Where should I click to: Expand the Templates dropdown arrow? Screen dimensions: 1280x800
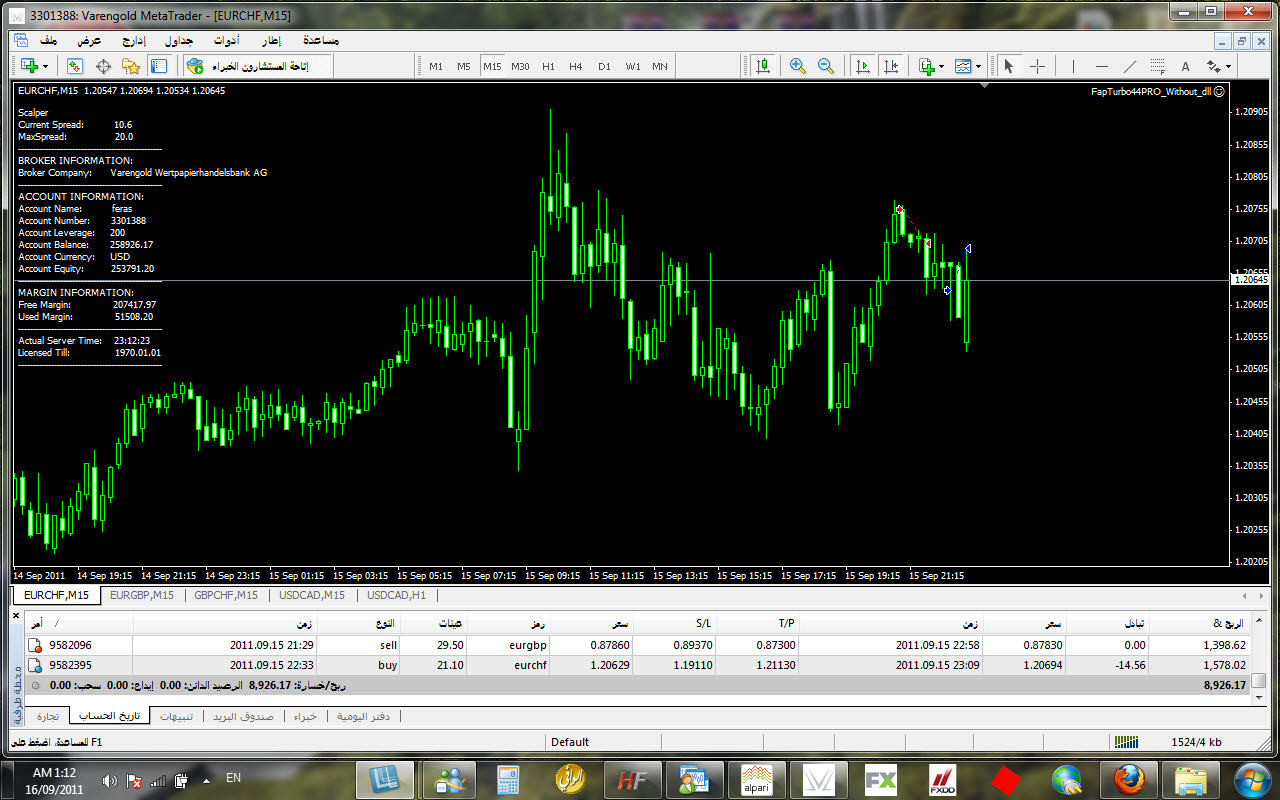pos(979,67)
